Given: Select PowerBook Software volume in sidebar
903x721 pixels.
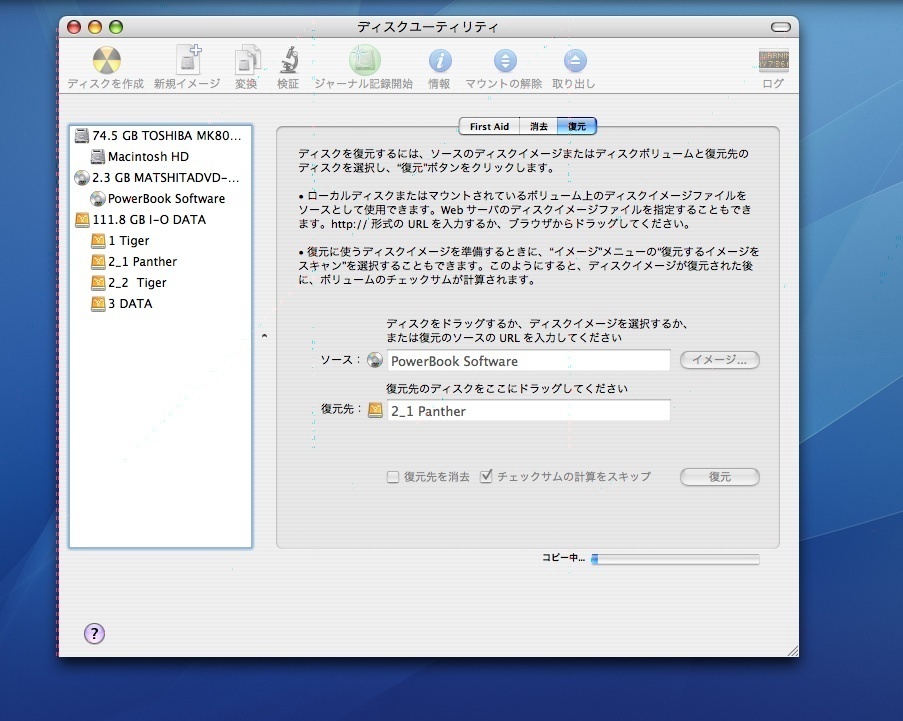Looking at the screenshot, I should pyautogui.click(x=160, y=199).
